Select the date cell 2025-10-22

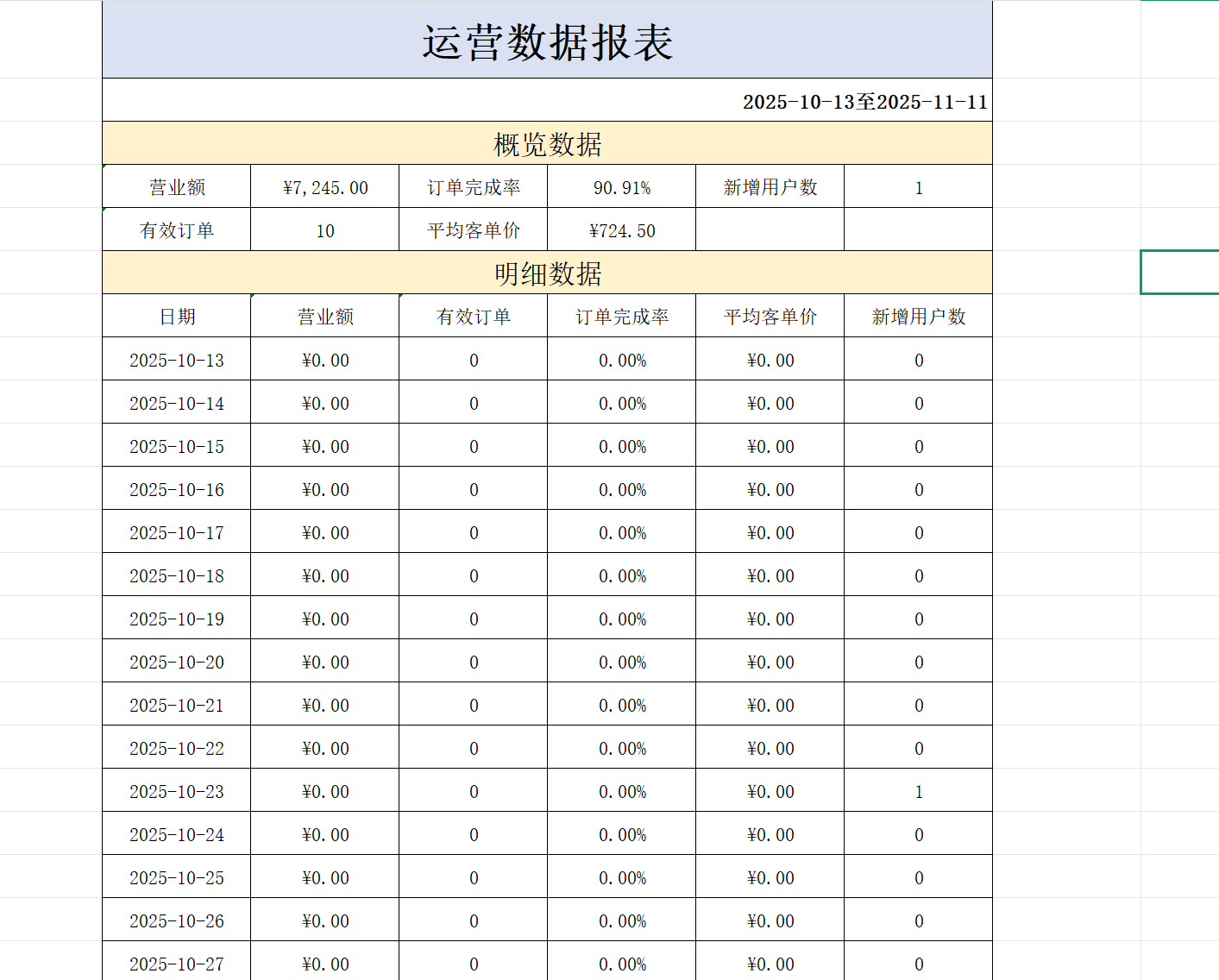[177, 747]
